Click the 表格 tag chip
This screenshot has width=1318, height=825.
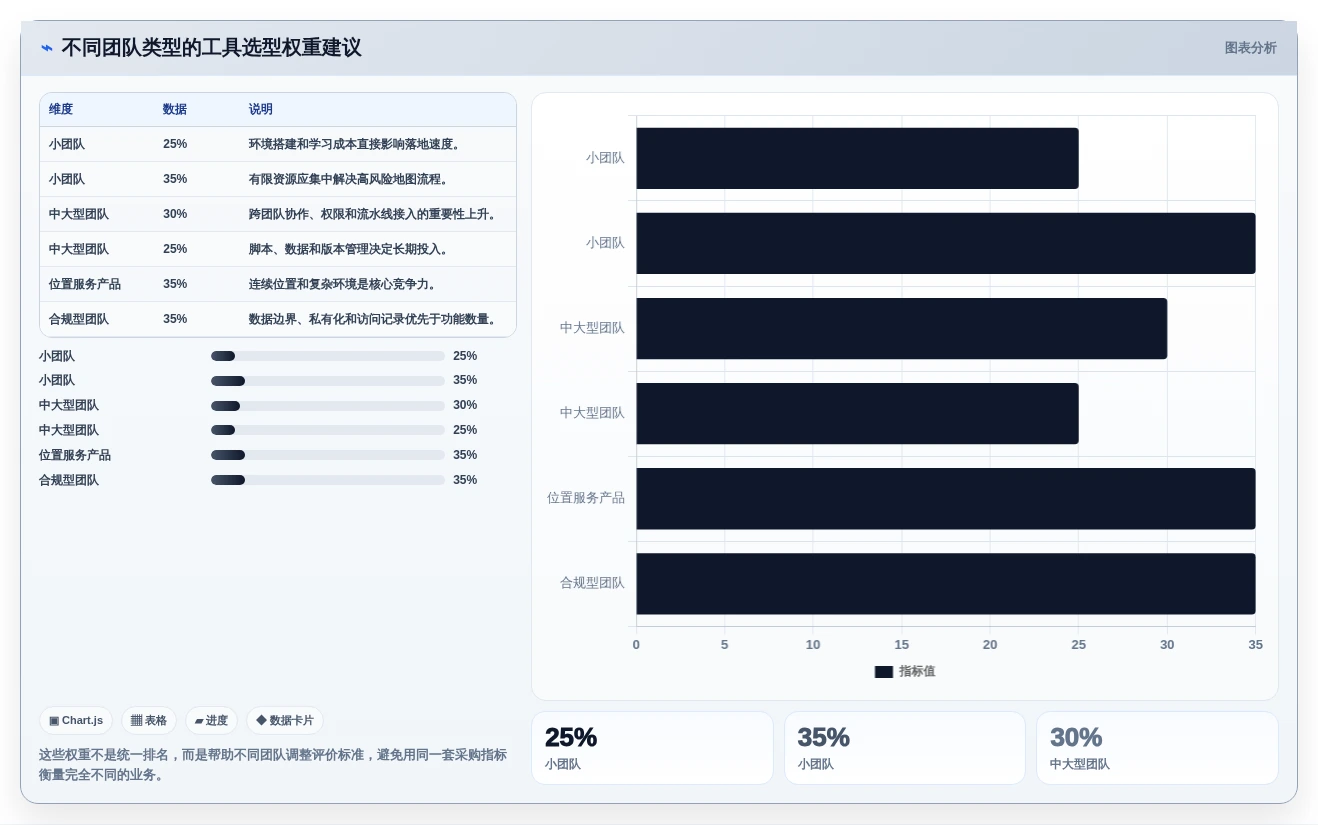point(149,720)
